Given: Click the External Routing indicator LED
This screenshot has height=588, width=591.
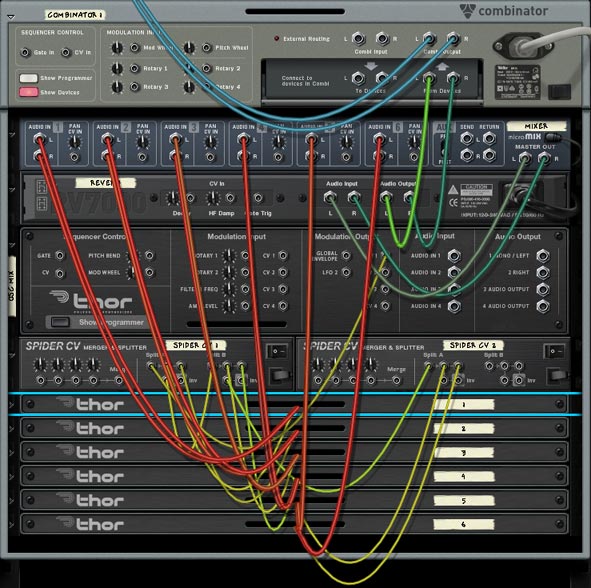Looking at the screenshot, I should click(276, 38).
